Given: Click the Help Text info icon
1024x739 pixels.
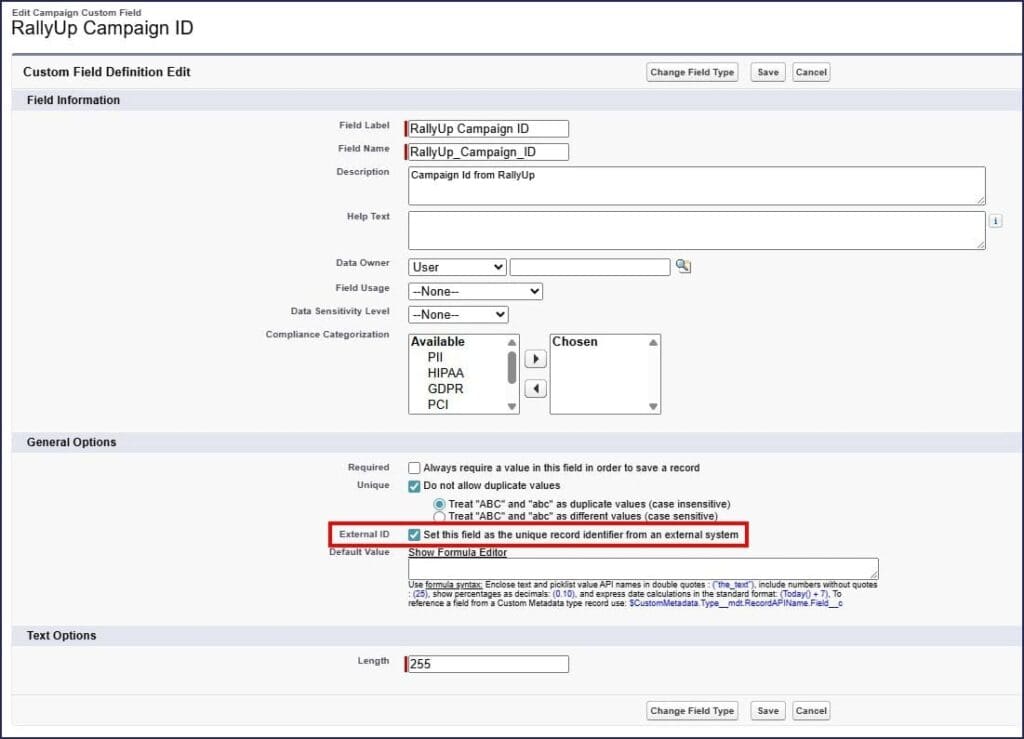Looking at the screenshot, I should (996, 221).
